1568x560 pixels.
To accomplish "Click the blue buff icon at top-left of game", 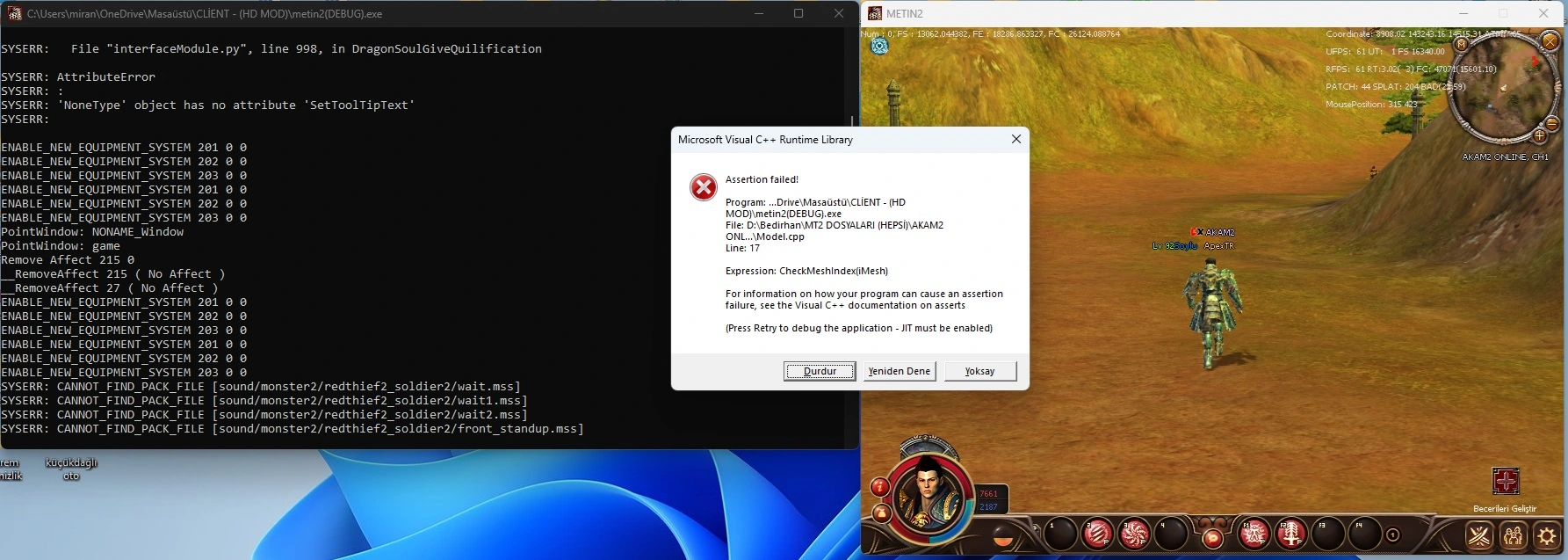I will (x=879, y=47).
